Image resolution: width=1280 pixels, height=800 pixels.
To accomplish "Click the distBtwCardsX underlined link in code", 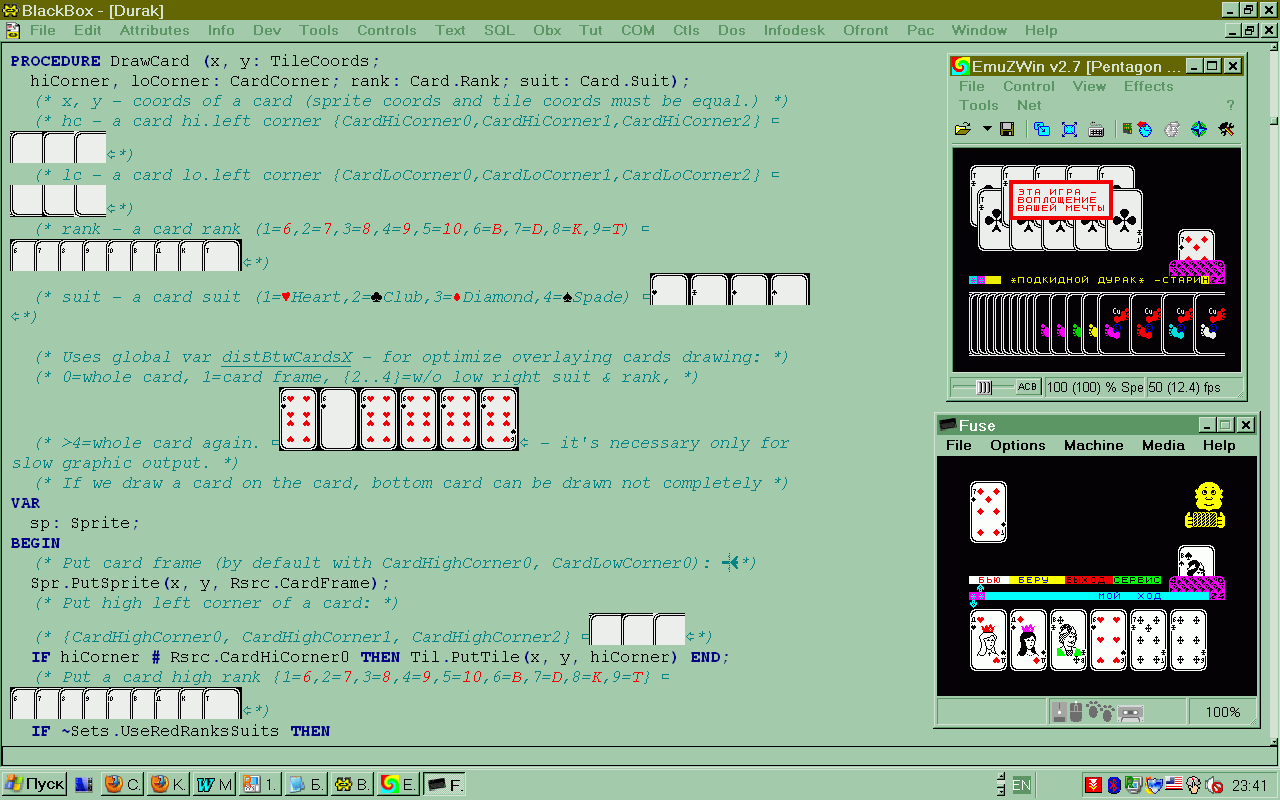I will coord(287,357).
